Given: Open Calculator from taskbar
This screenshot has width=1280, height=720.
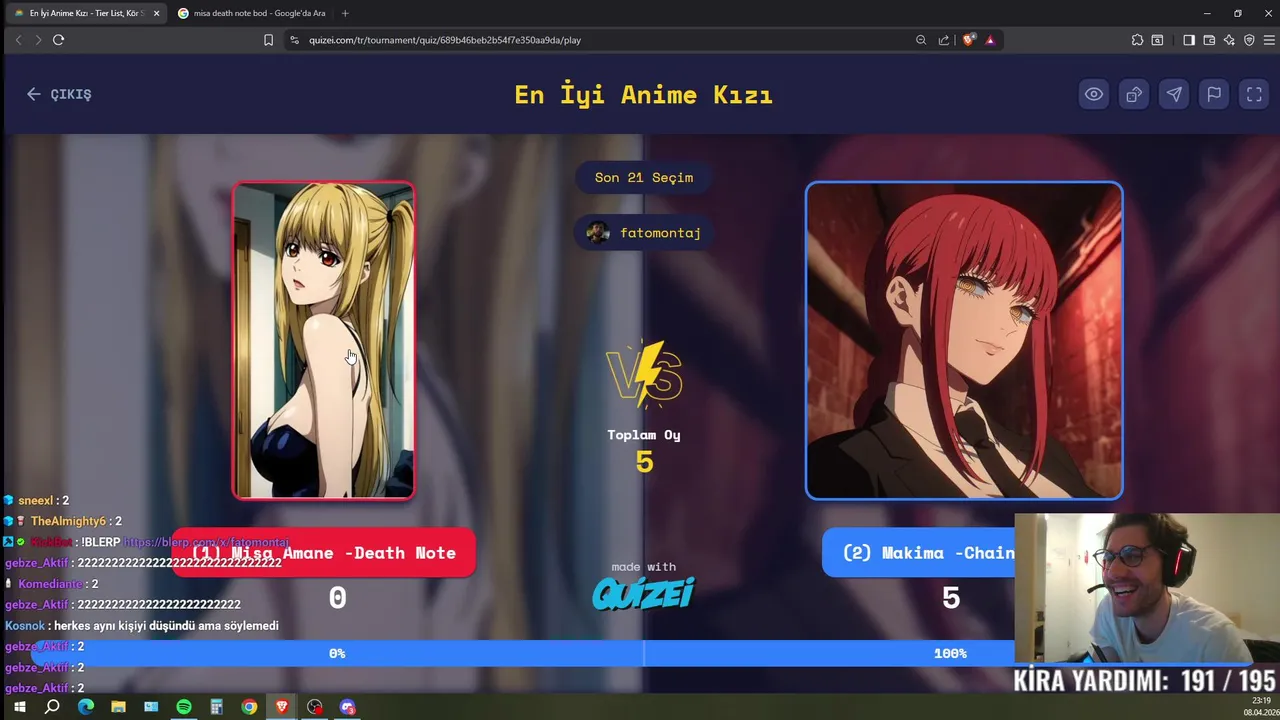Looking at the screenshot, I should click(216, 707).
